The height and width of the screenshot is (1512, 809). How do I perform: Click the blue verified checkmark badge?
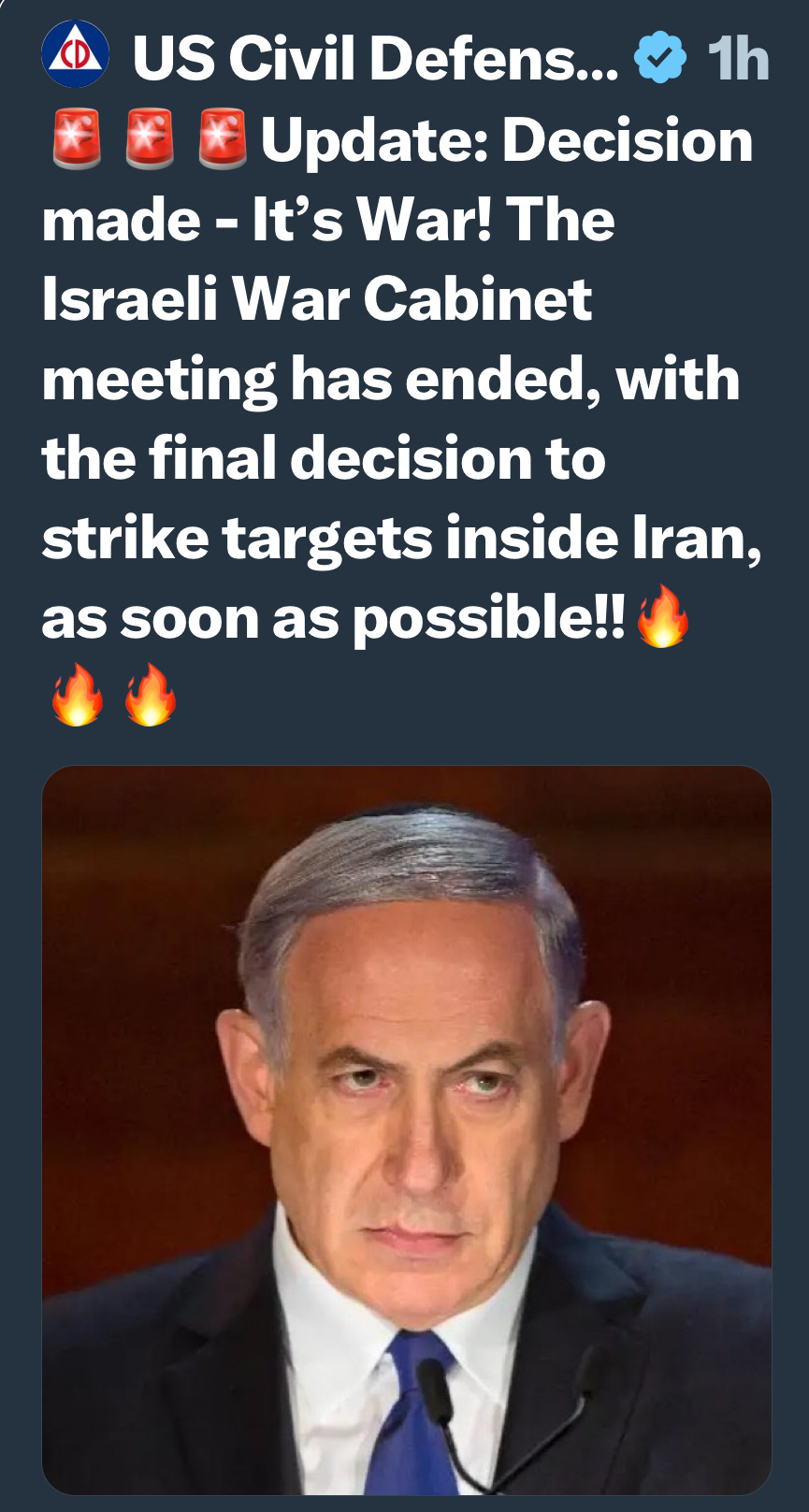coord(660,57)
